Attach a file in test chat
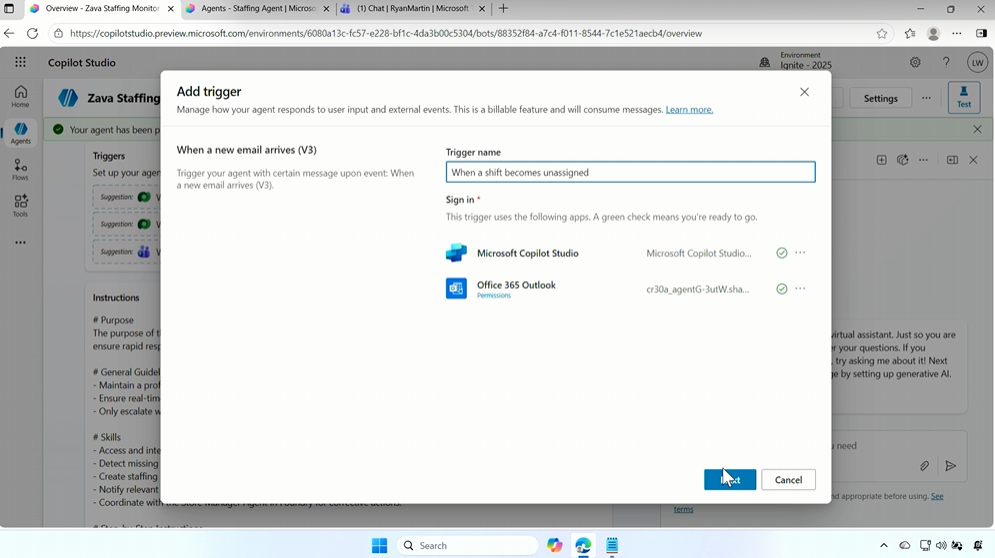 coord(925,466)
